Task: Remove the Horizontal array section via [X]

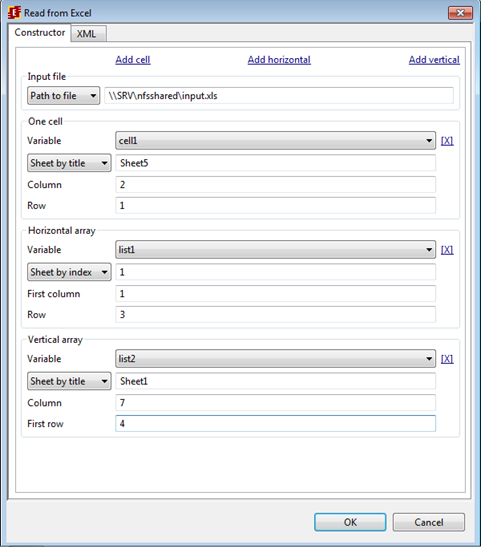Action: (x=447, y=250)
